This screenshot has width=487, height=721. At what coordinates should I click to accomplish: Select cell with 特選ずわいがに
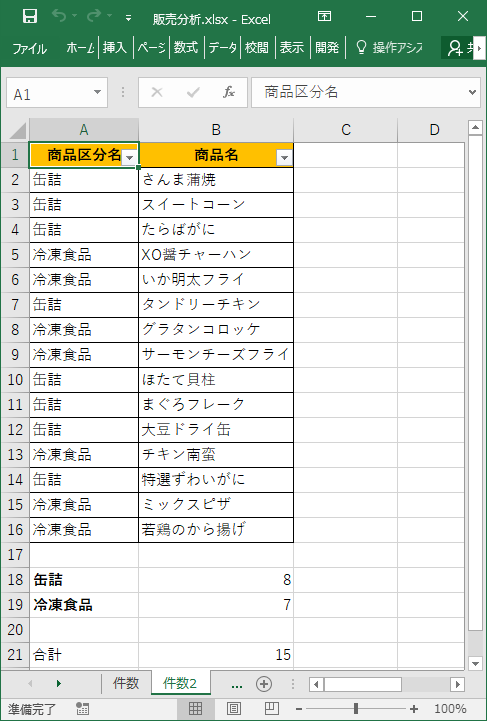click(216, 480)
